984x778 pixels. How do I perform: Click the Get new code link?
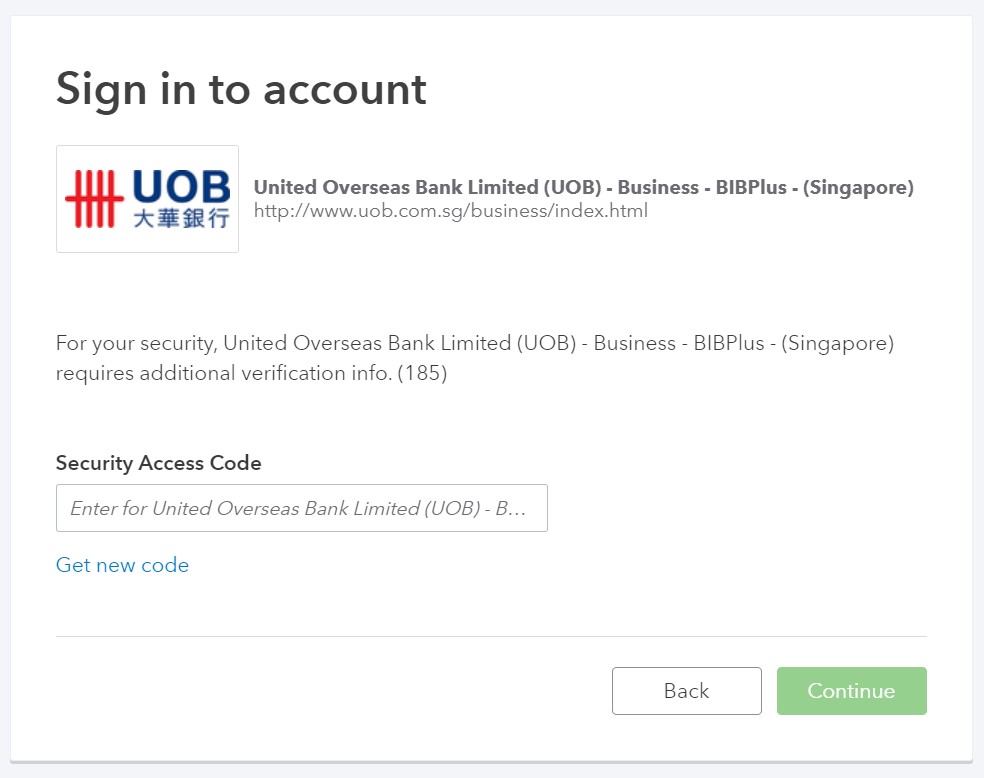pyautogui.click(x=122, y=565)
